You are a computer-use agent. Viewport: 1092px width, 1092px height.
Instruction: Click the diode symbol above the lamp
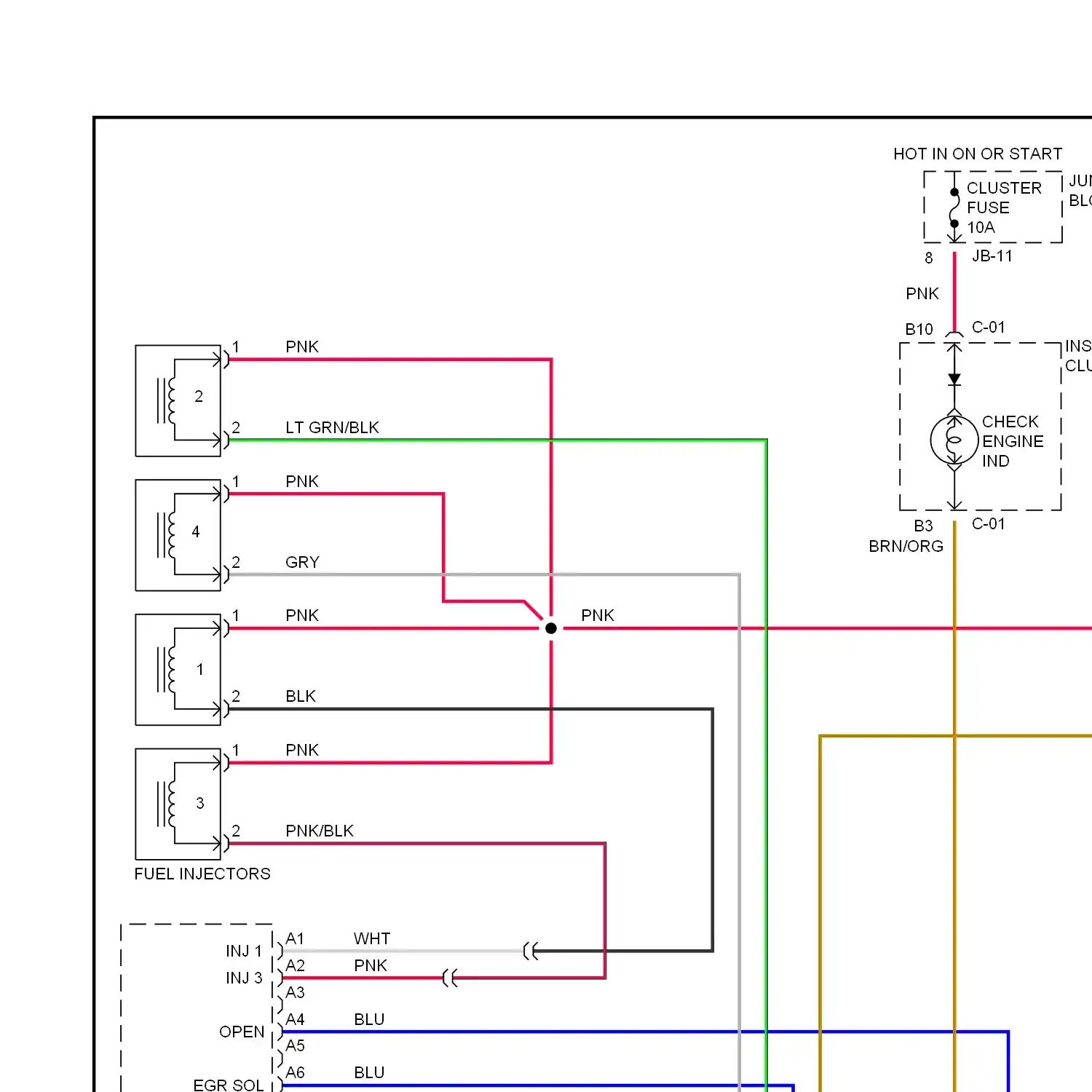coord(954,379)
